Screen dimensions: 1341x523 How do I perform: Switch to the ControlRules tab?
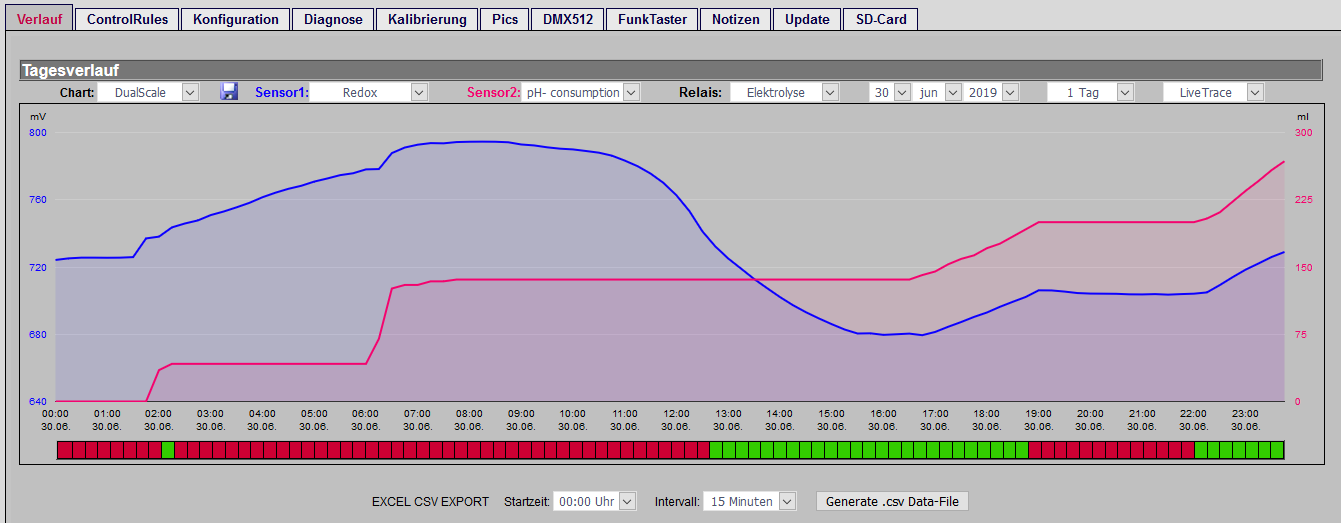pos(128,19)
